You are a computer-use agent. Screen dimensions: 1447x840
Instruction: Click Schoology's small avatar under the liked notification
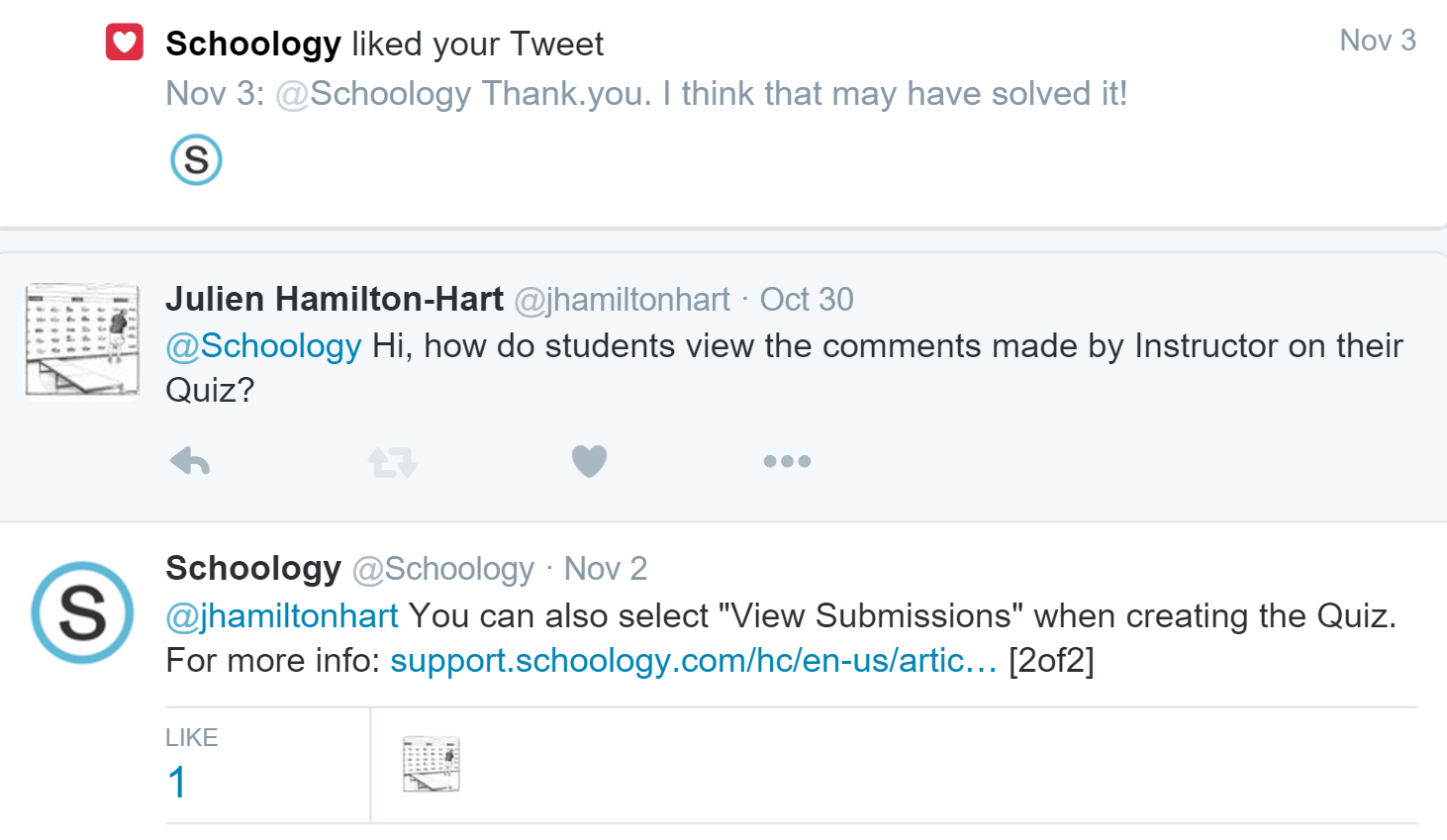click(x=196, y=160)
